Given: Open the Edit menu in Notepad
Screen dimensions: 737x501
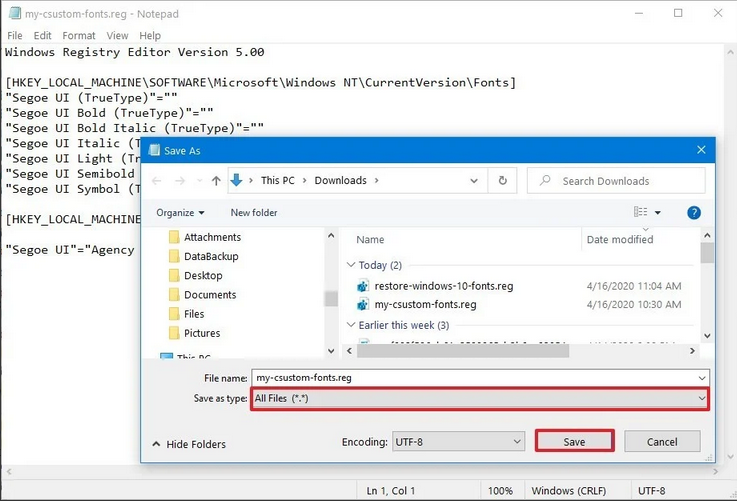Looking at the screenshot, I should pyautogui.click(x=42, y=36).
